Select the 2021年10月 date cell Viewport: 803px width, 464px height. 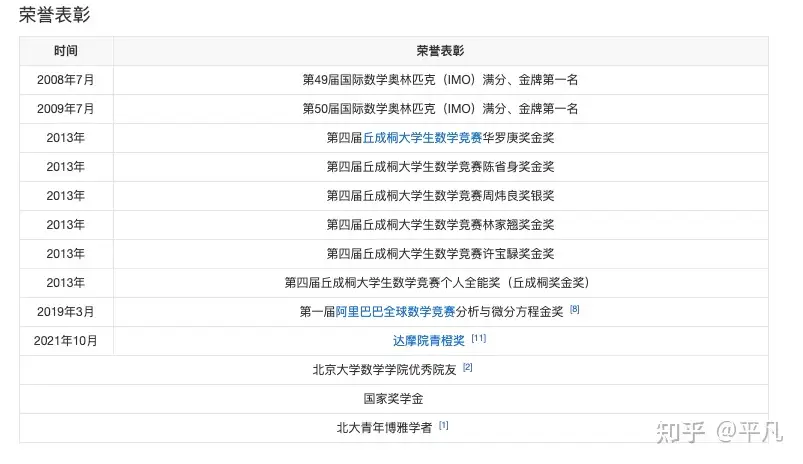pos(66,341)
